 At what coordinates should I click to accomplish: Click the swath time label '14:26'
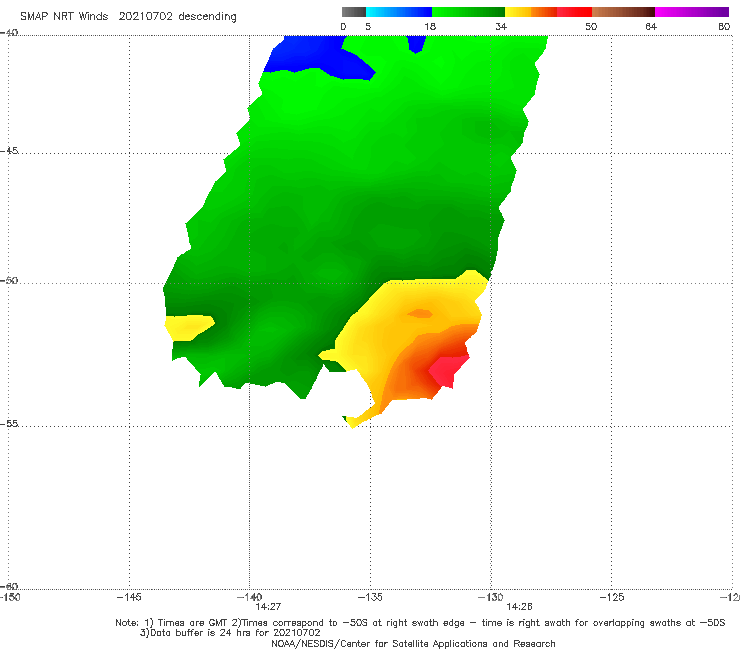519,607
